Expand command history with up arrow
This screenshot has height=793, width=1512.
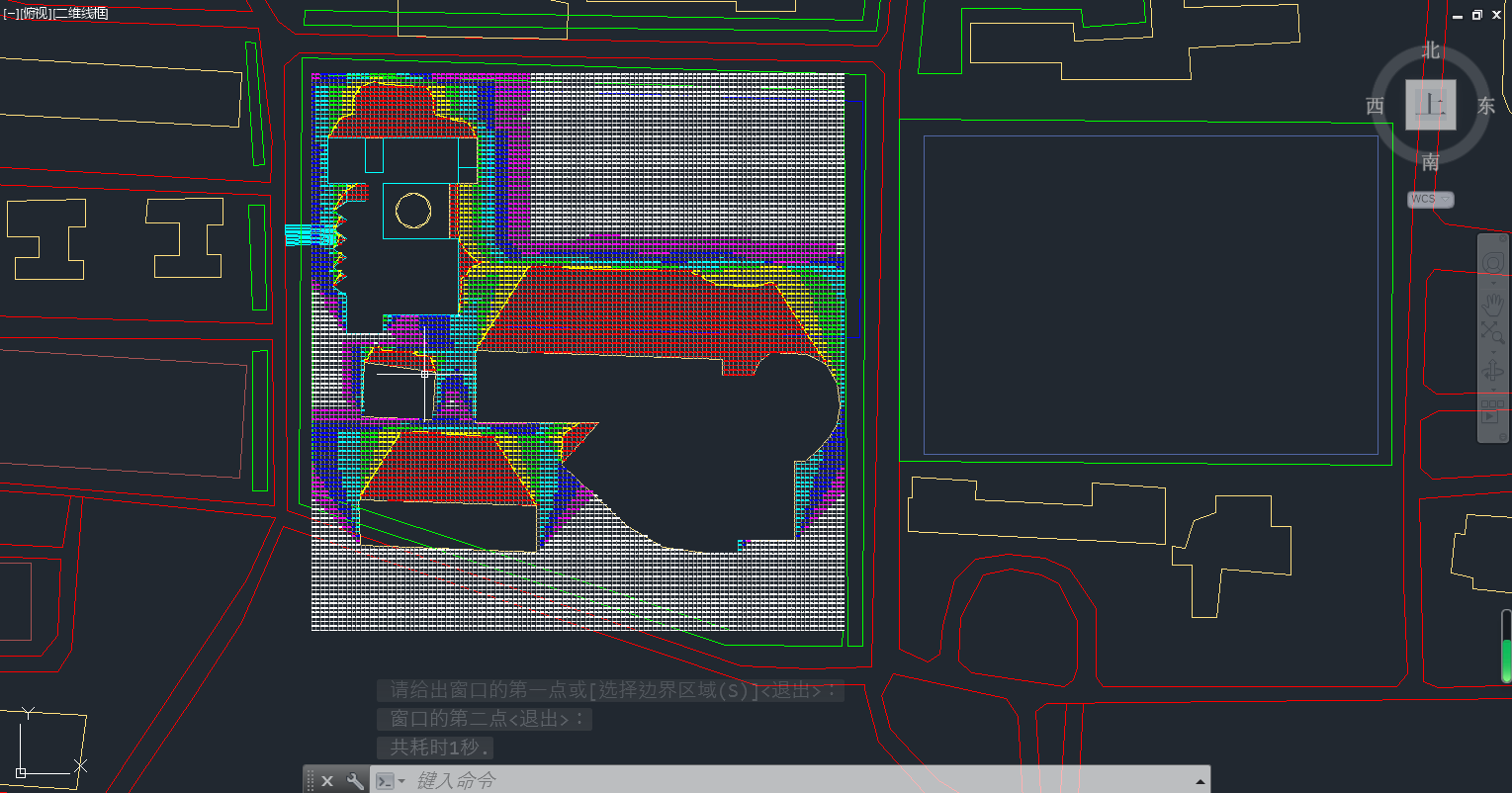pyautogui.click(x=1201, y=781)
